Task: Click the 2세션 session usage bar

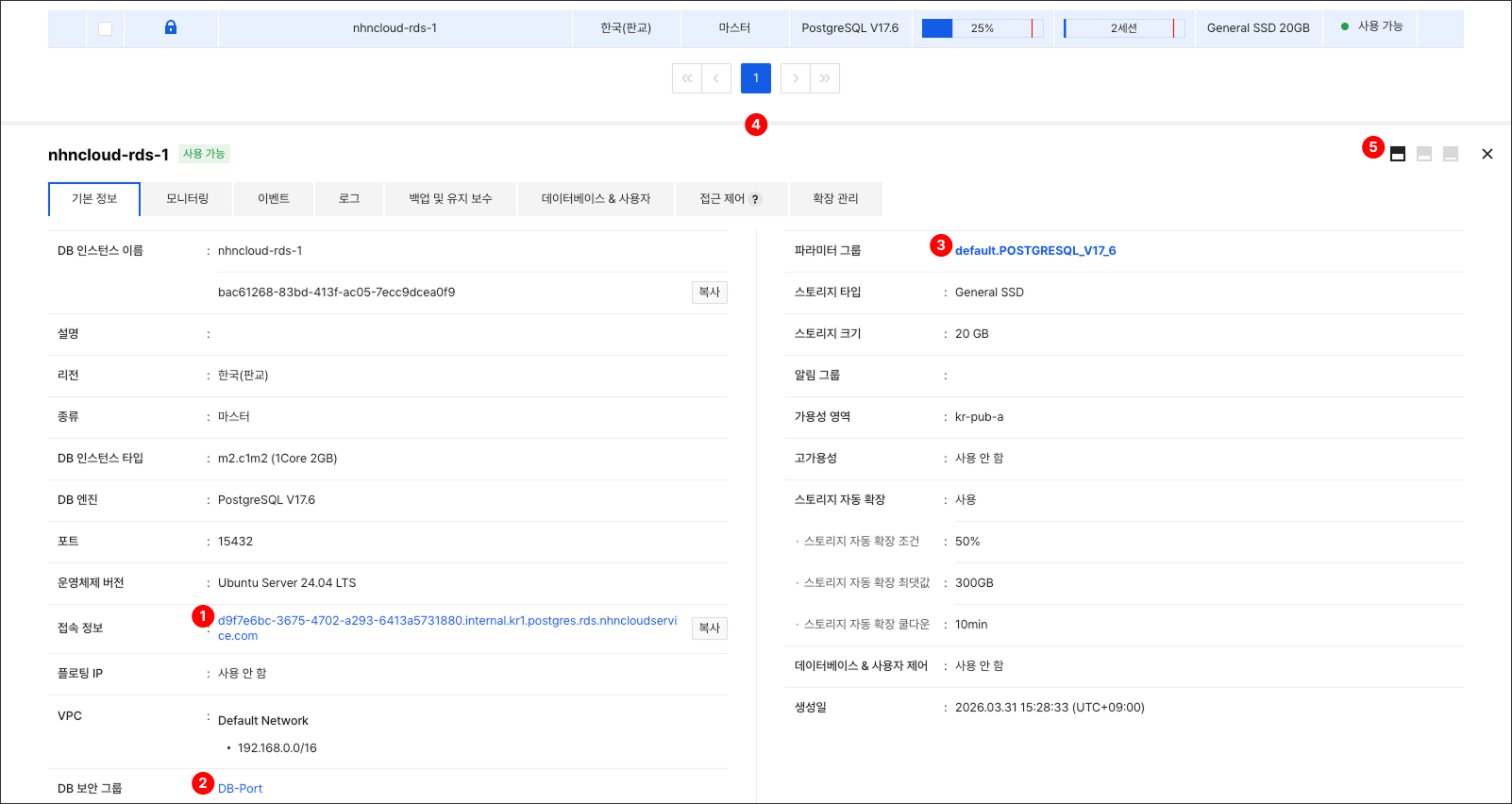Action: (x=1124, y=28)
